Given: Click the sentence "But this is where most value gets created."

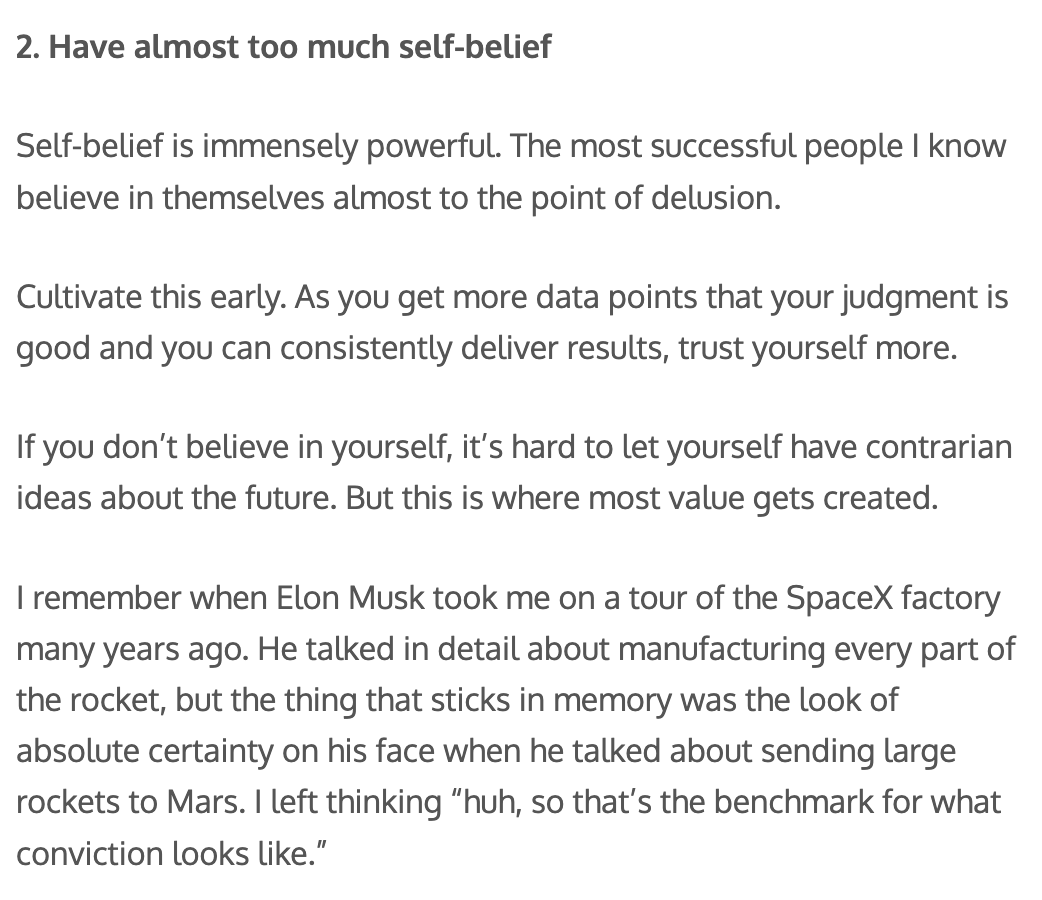Looking at the screenshot, I should click(642, 497).
